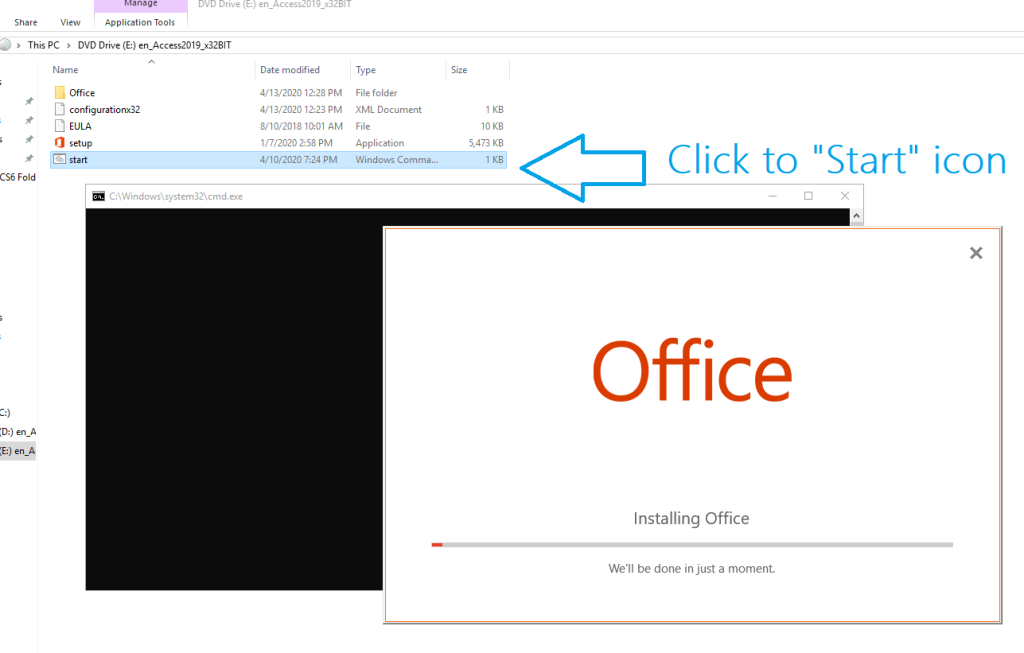Select the configurationx32 file name
Image resolution: width=1024 pixels, height=653 pixels.
click(104, 110)
